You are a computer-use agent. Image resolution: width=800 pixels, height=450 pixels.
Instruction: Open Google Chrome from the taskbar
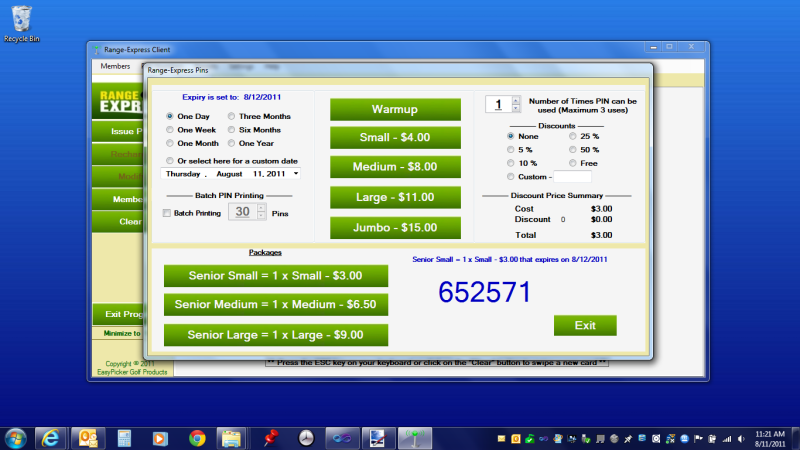[x=197, y=438]
